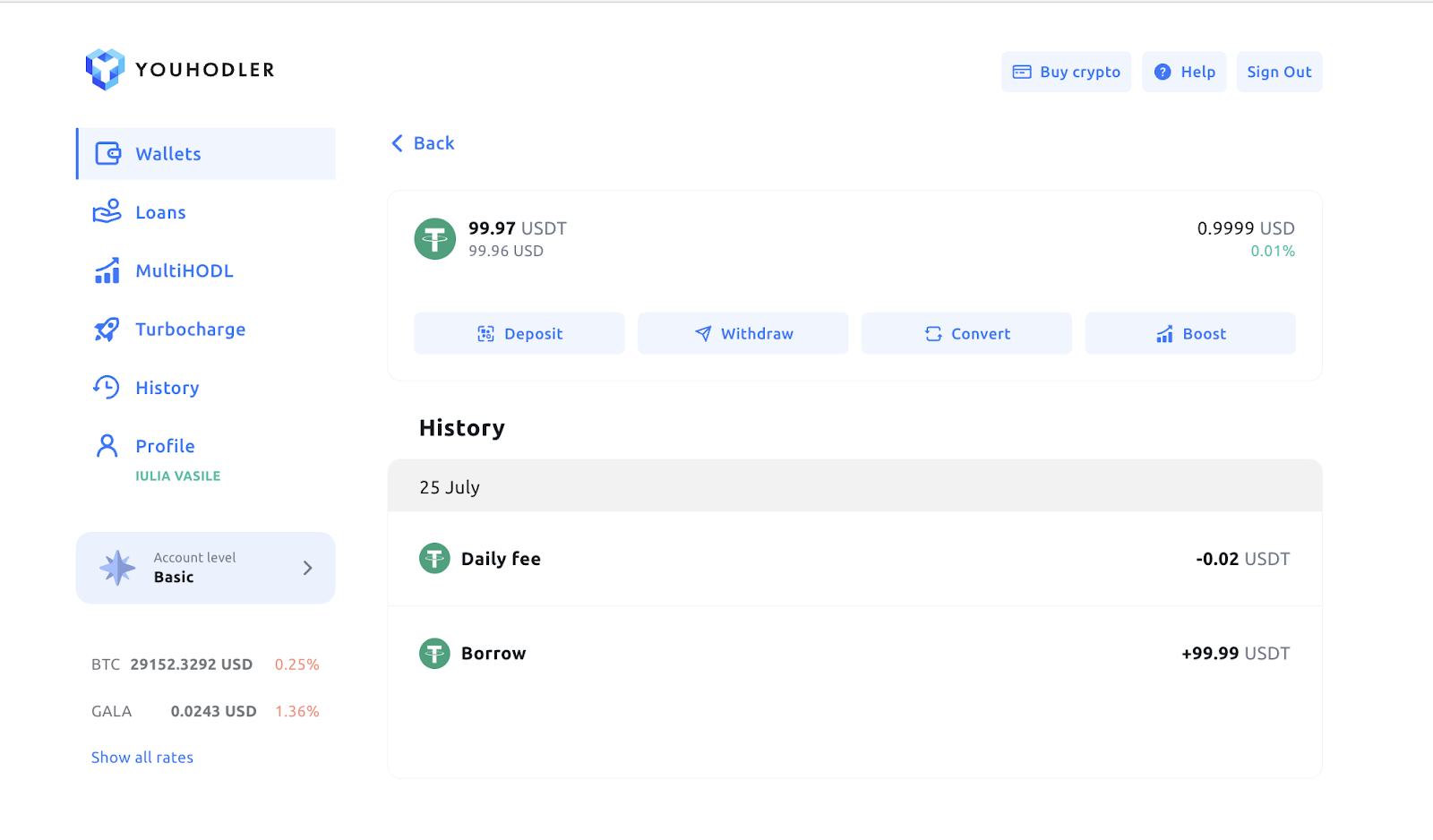The height and width of the screenshot is (840, 1433).
Task: Click the History clock icon
Action: click(x=107, y=387)
